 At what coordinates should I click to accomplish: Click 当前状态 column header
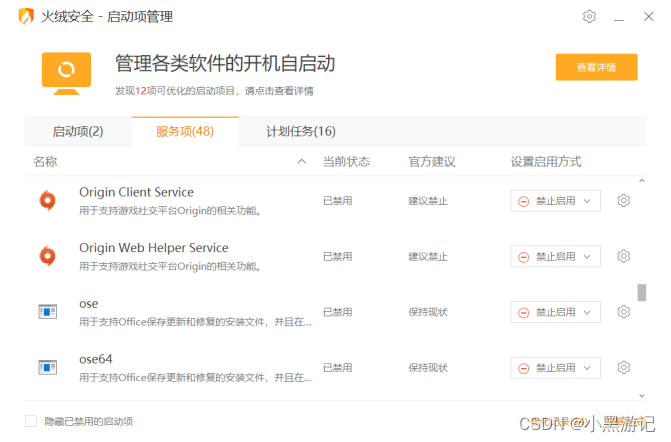point(346,161)
